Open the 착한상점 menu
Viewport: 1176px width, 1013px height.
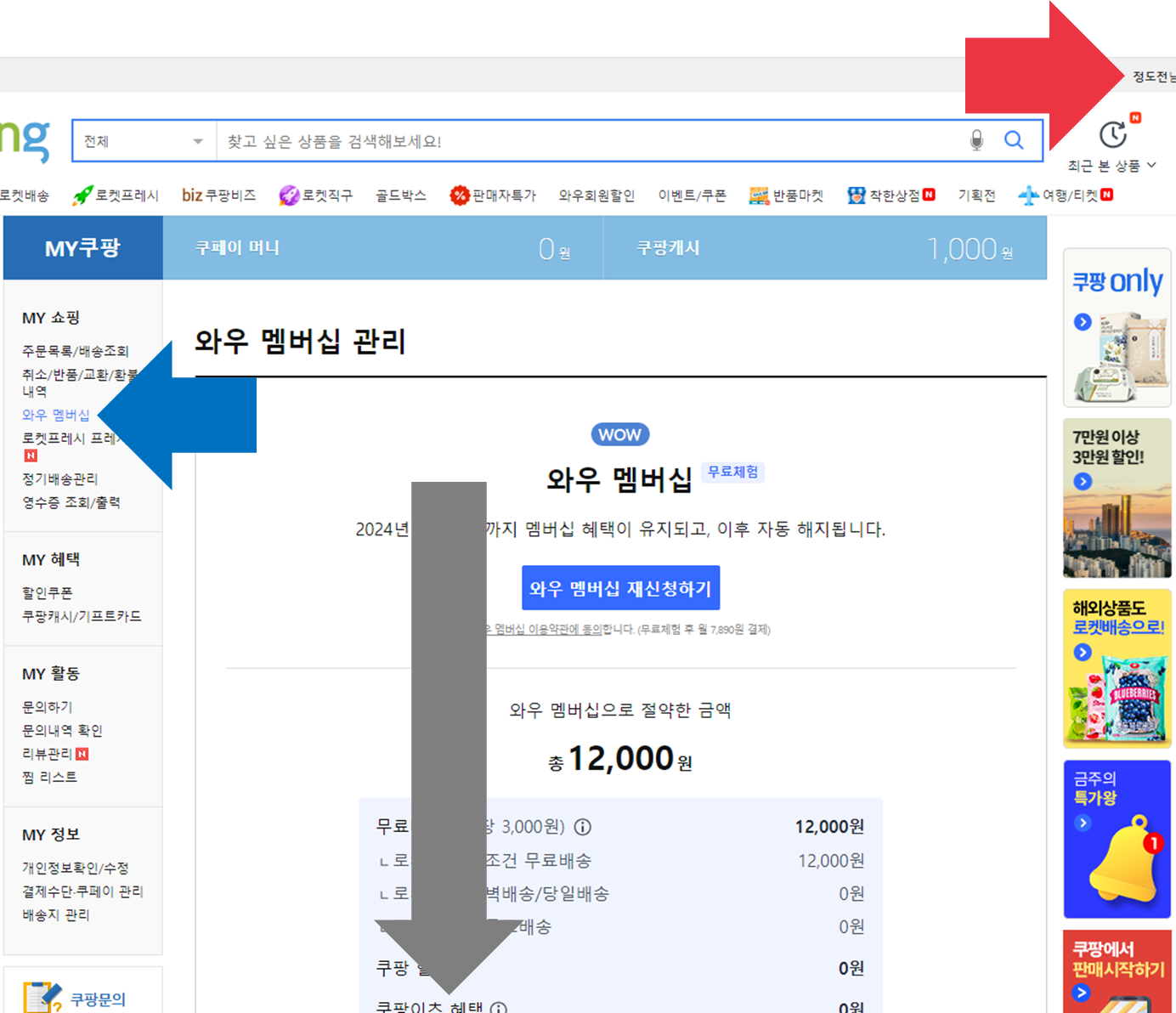click(x=895, y=195)
